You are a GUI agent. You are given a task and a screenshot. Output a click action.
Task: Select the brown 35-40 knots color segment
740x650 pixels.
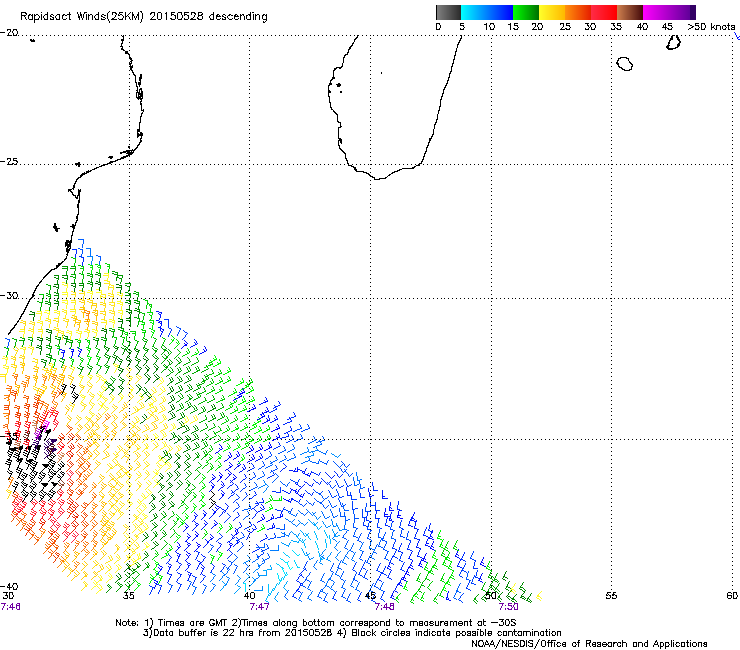630,12
